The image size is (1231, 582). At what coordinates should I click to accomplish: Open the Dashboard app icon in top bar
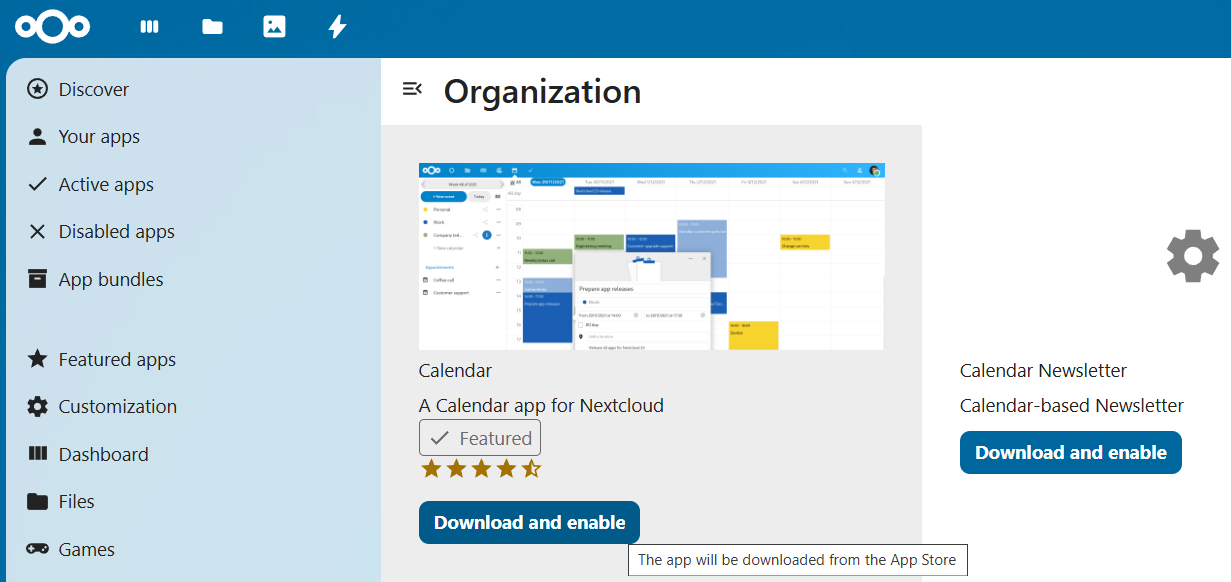pos(150,27)
